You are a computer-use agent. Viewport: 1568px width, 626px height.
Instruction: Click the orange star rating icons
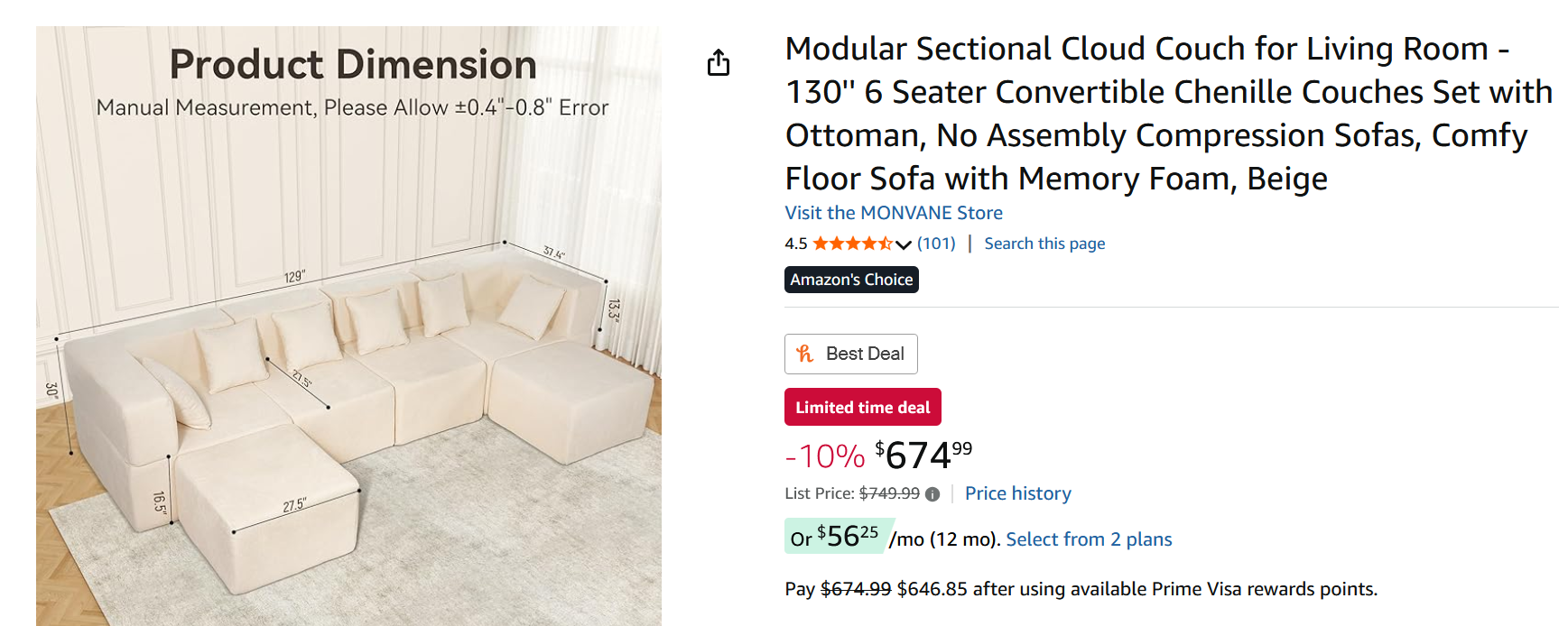851,244
